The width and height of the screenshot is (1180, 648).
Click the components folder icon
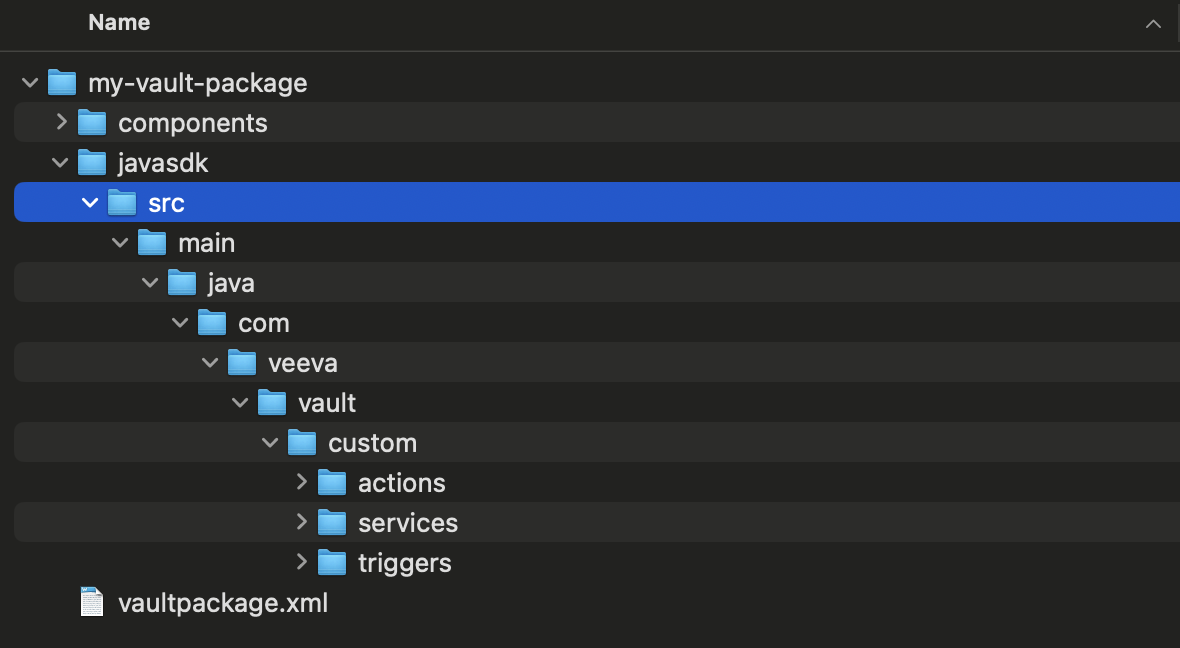92,122
